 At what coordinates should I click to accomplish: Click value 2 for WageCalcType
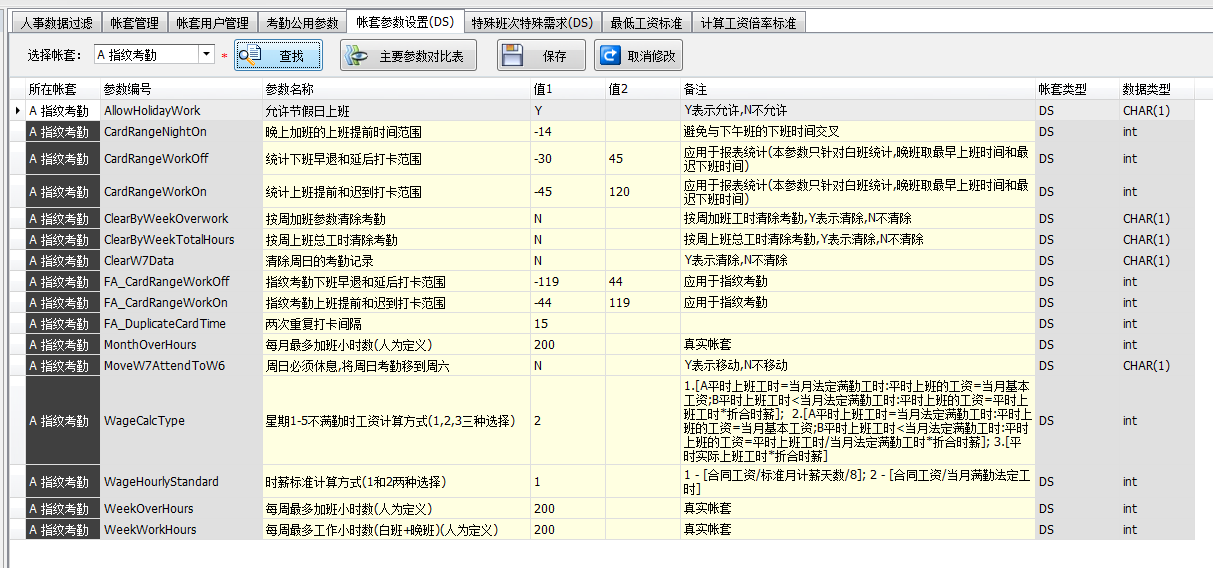coord(567,420)
